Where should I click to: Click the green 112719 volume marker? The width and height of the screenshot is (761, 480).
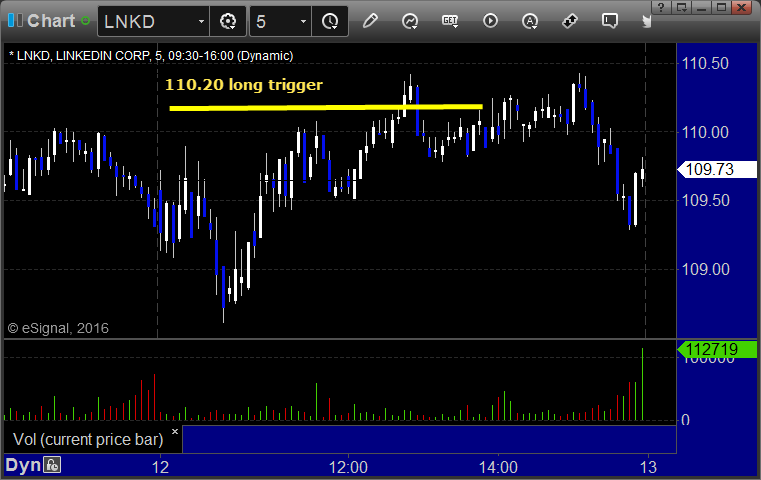coord(717,349)
